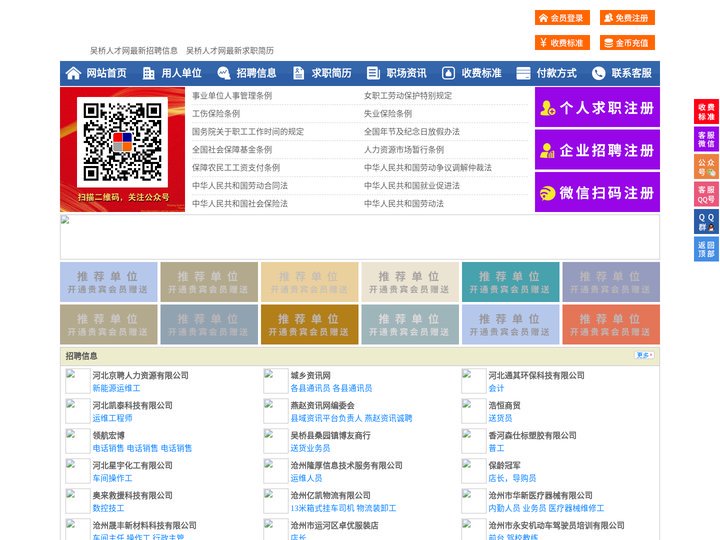Open 职场资讯 navigation item
The image size is (720, 540).
406,73
